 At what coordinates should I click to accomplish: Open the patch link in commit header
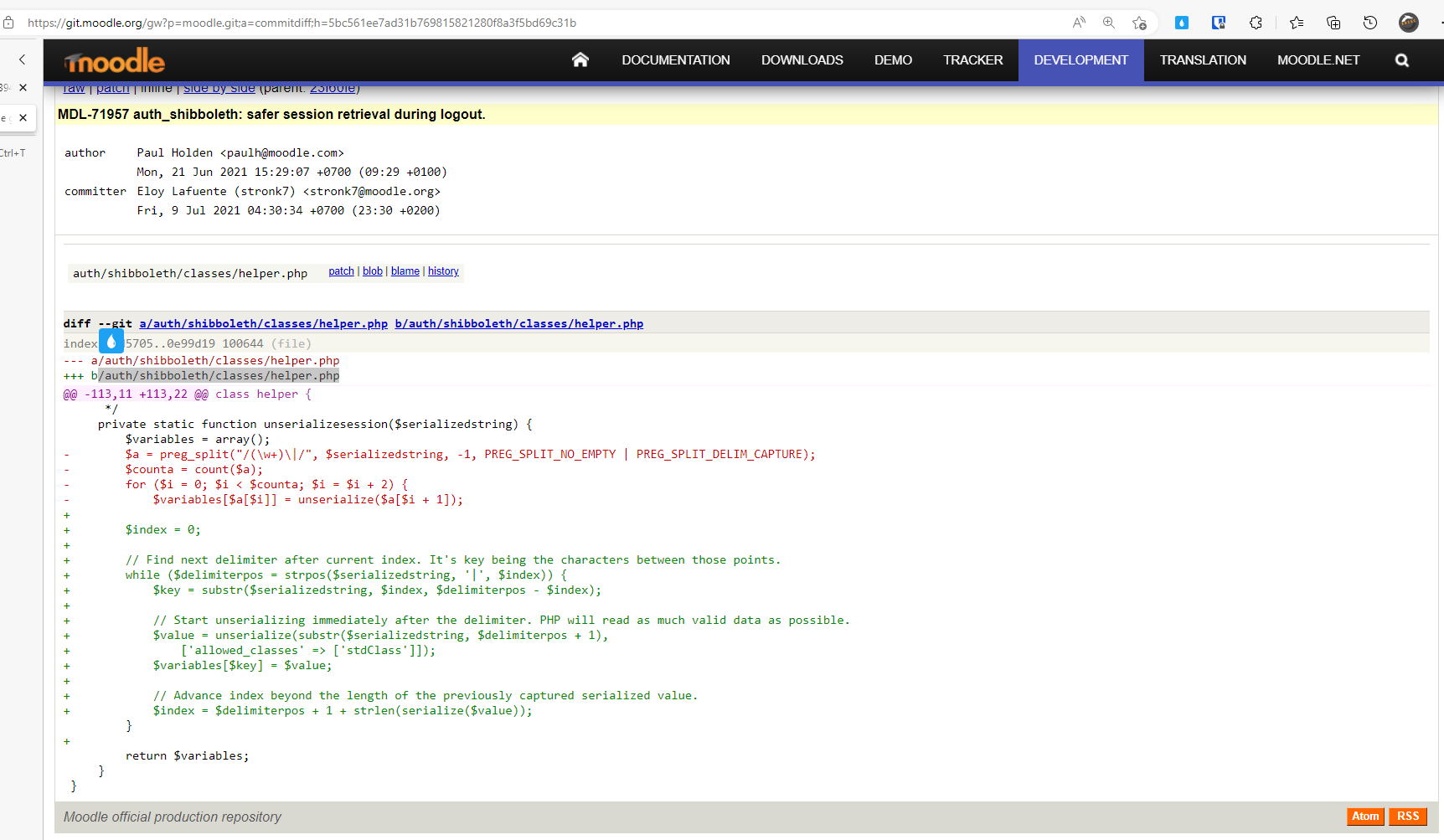(113, 89)
